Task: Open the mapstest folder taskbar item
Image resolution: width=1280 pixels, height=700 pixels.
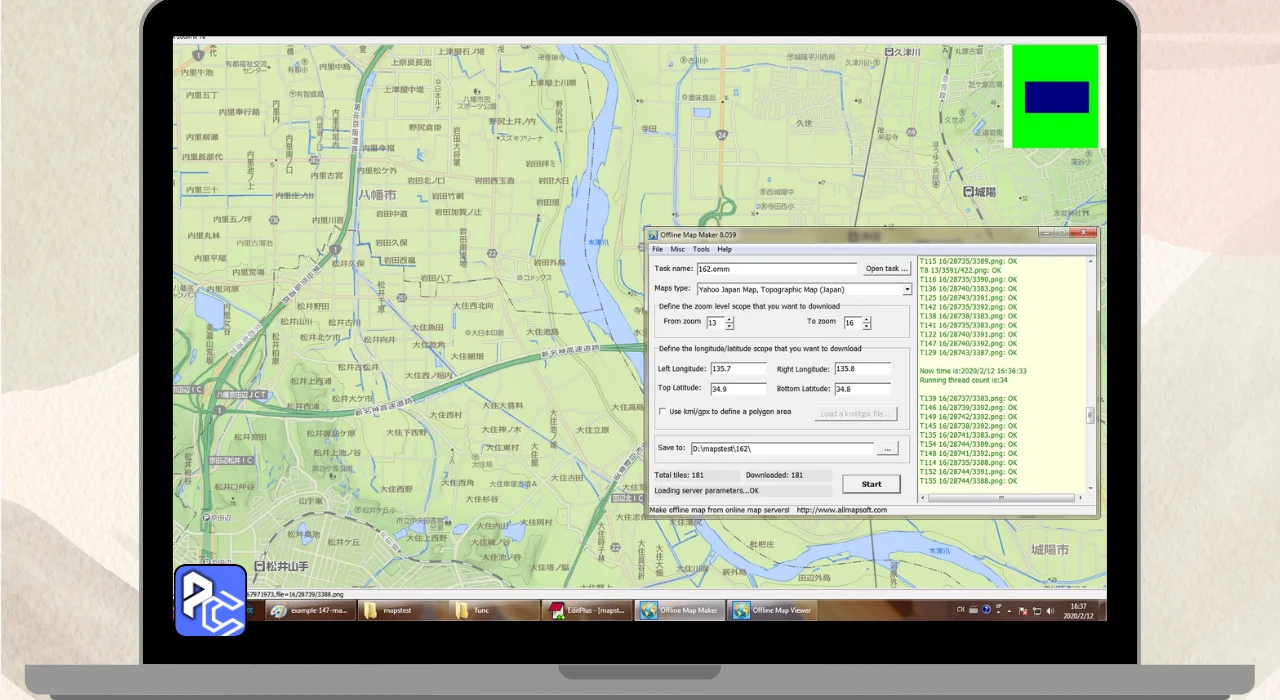Action: [399, 610]
